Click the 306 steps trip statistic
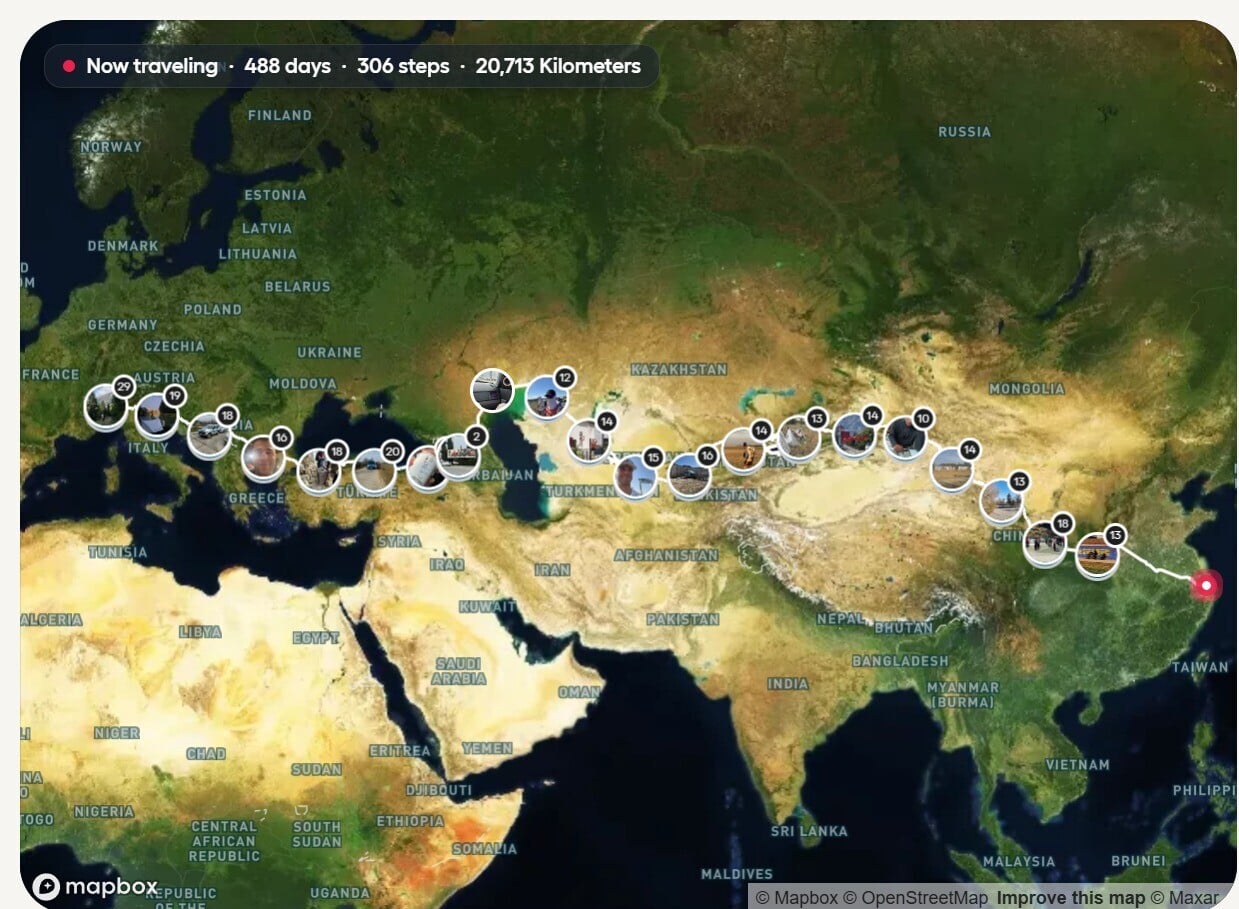This screenshot has width=1239, height=909. click(x=403, y=67)
